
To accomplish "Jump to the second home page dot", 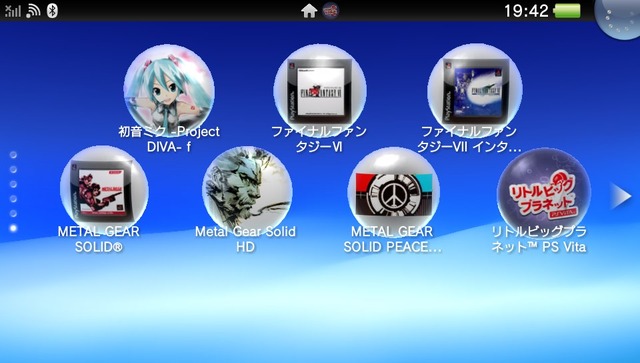I will click(x=13, y=169).
